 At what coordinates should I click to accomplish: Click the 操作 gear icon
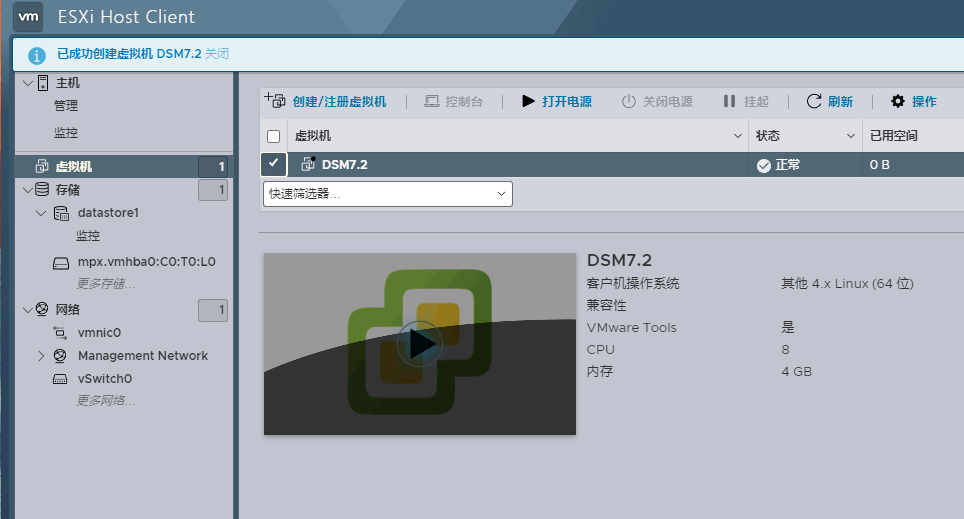point(898,101)
